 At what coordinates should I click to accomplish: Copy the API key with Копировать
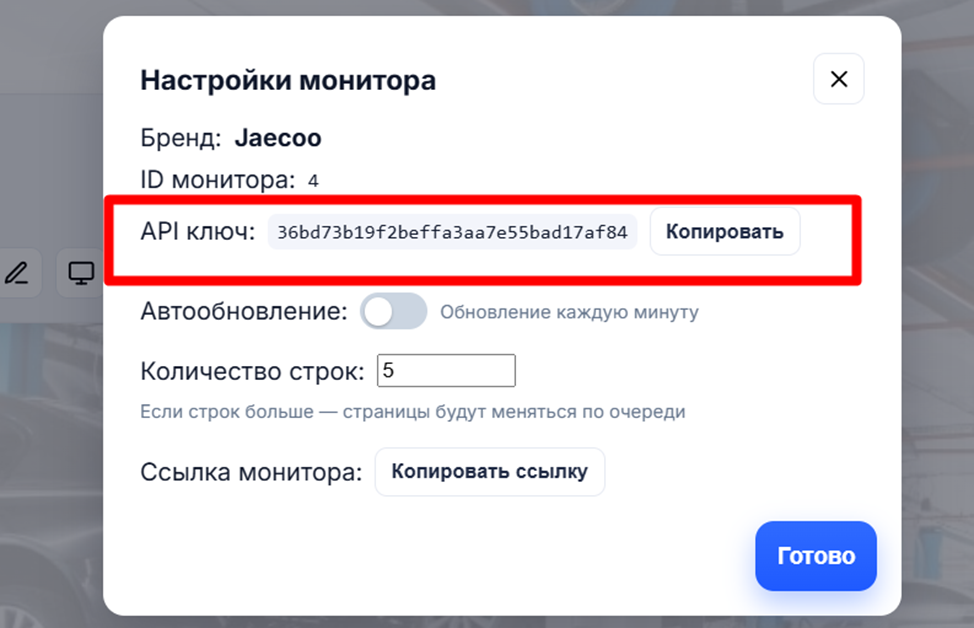[x=724, y=232]
